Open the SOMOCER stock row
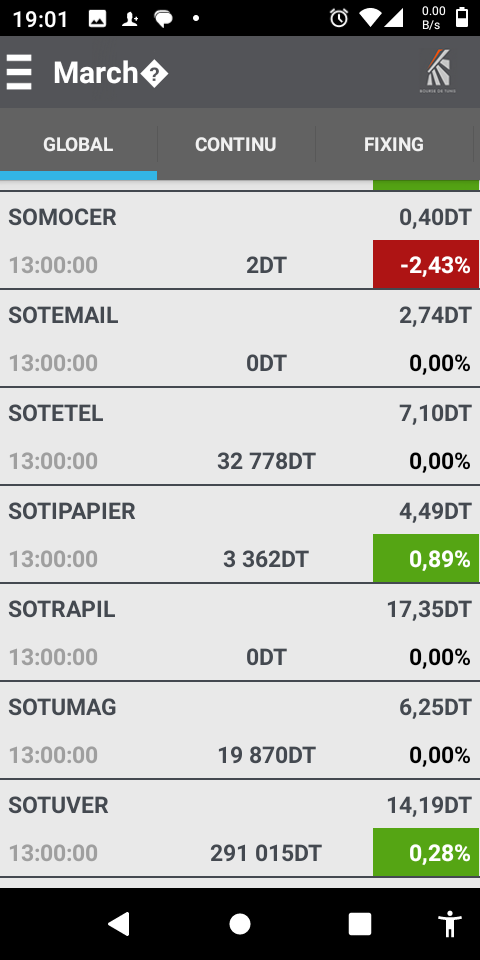This screenshot has height=960, width=480. 240,240
